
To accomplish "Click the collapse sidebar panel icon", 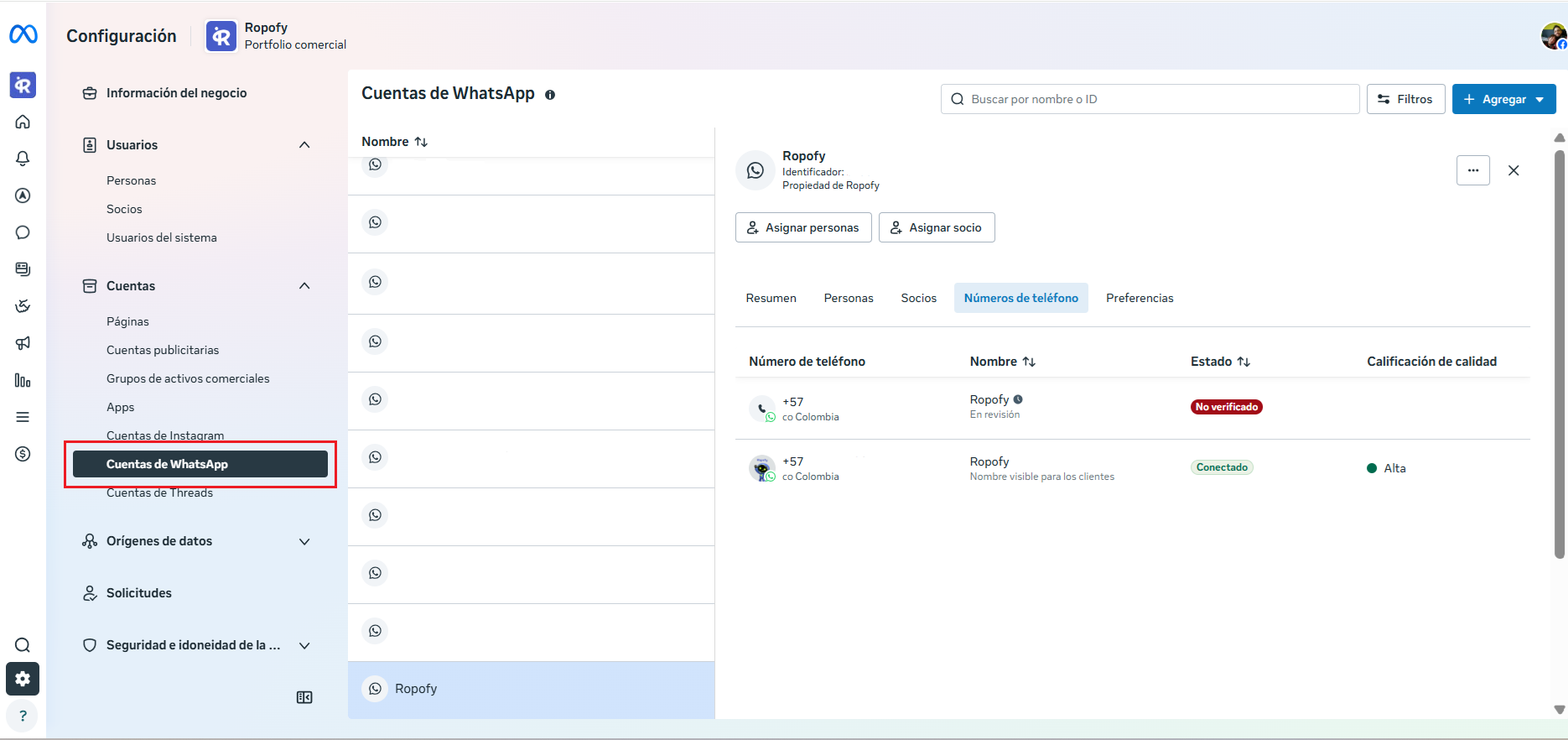I will pyautogui.click(x=304, y=697).
